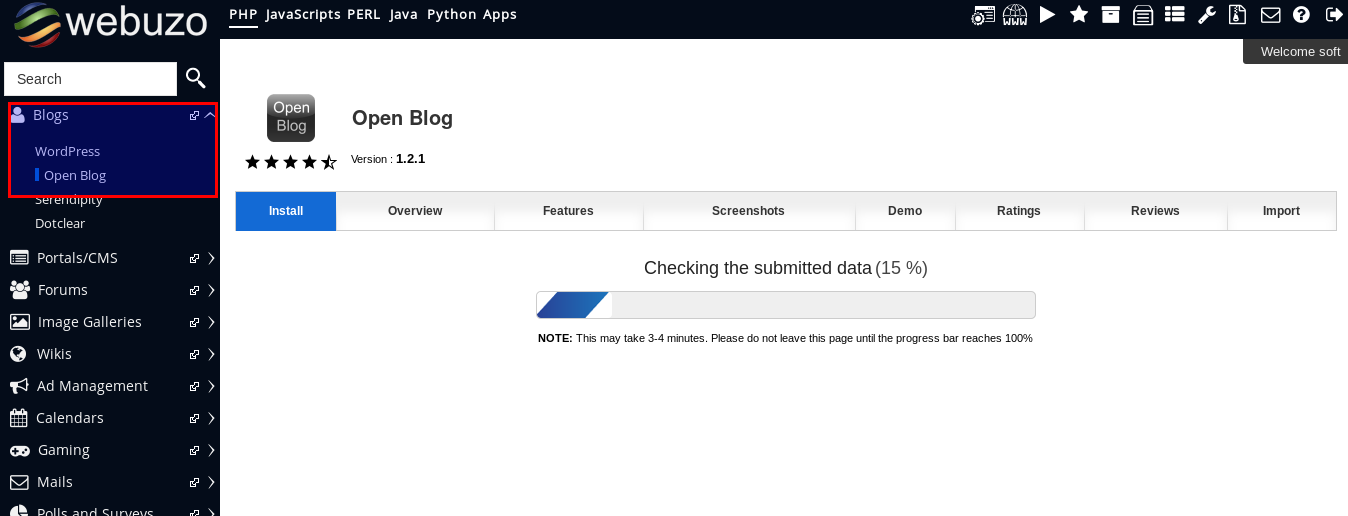Image resolution: width=1348 pixels, height=516 pixels.
Task: Click the installation progress bar
Action: pyautogui.click(x=786, y=305)
